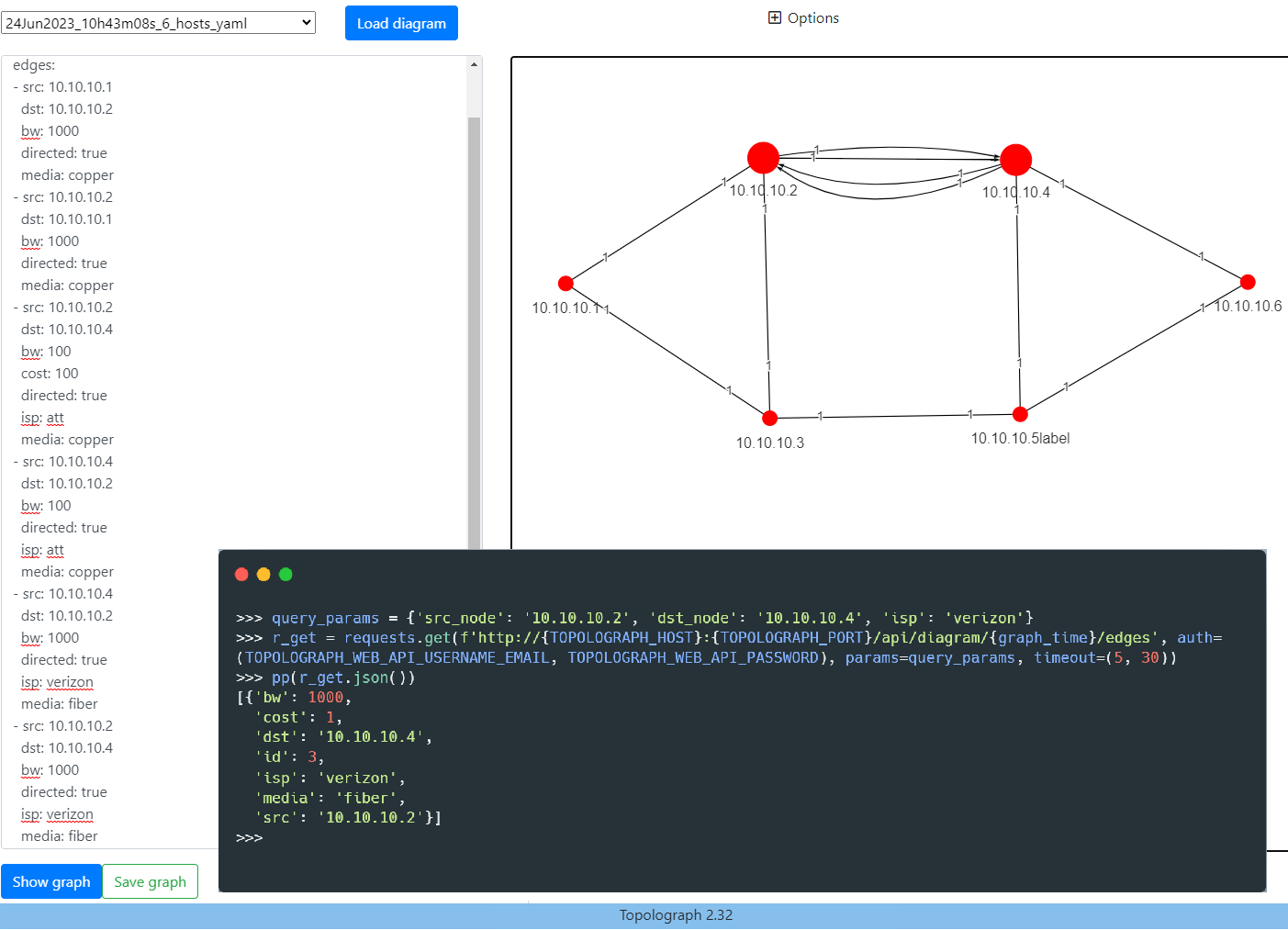Open the diagram selection dropdown
Screen dimensions: 1288x930
303,22
